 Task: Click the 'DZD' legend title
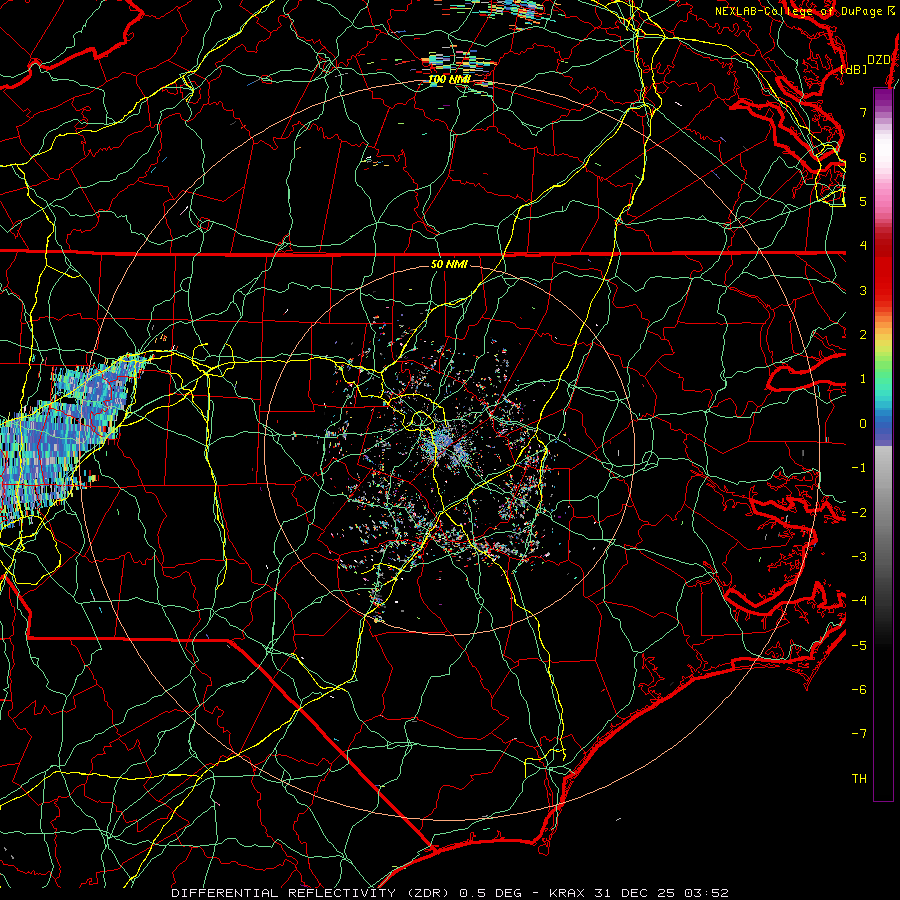point(878,60)
